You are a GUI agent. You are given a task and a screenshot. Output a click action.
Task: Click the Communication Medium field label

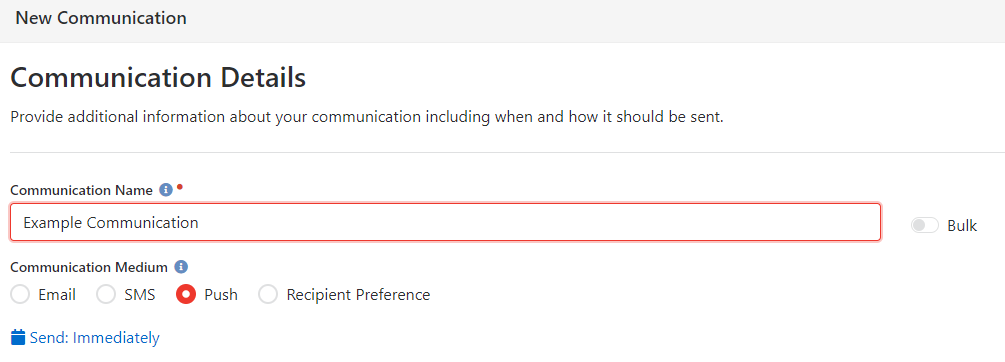point(90,267)
